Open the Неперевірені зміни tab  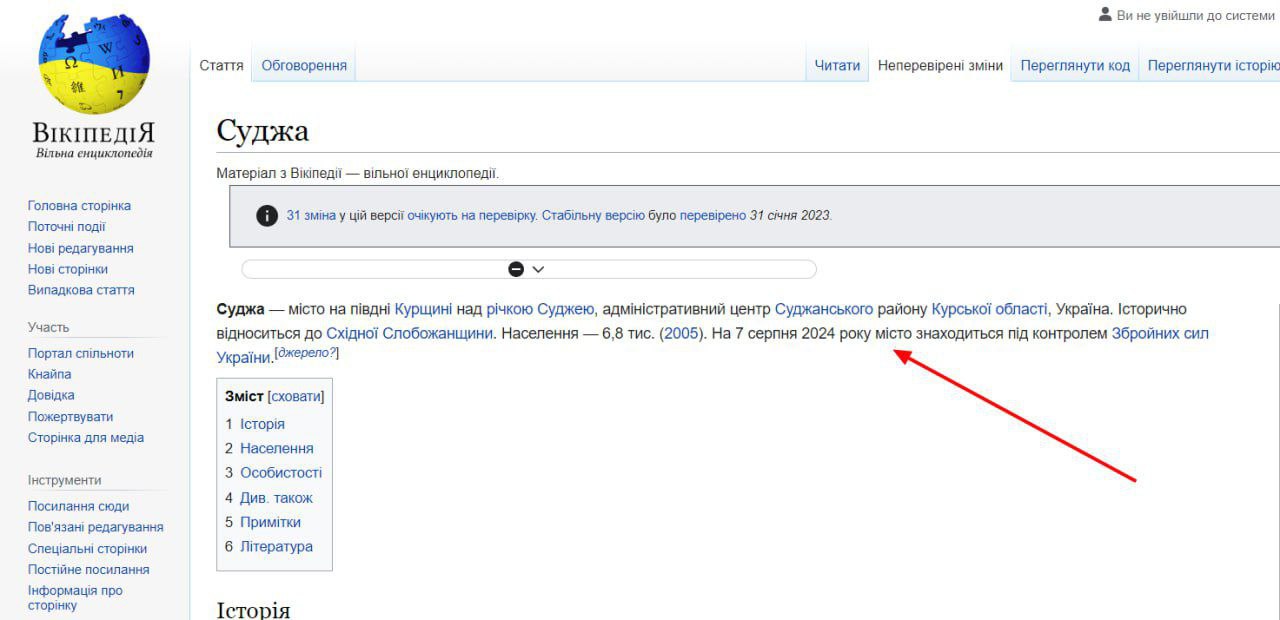click(940, 65)
